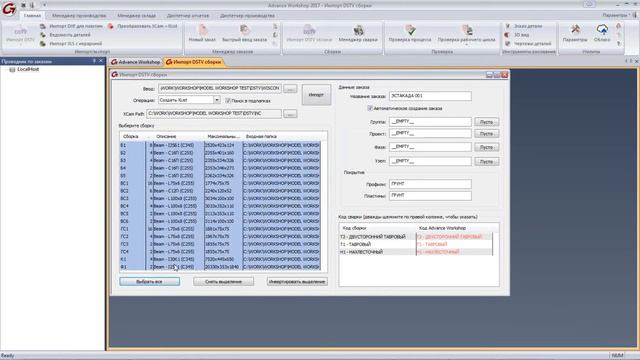Select the Импорт DSTV сборки document tab
The image size is (640, 360).
tap(194, 62)
